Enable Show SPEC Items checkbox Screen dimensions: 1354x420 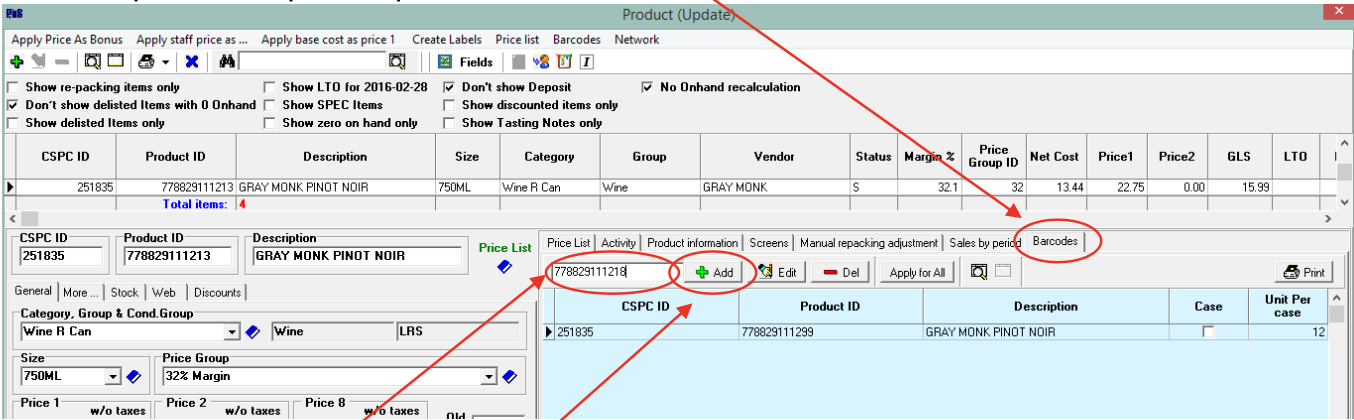click(270, 104)
